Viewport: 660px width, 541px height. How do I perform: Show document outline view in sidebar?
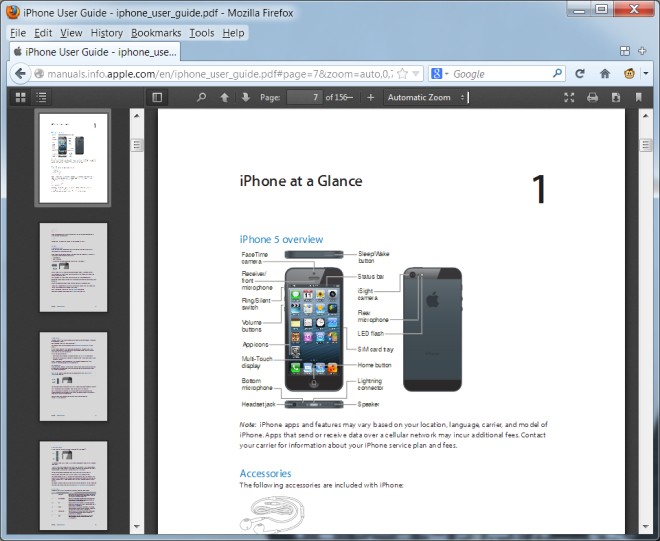pyautogui.click(x=41, y=97)
